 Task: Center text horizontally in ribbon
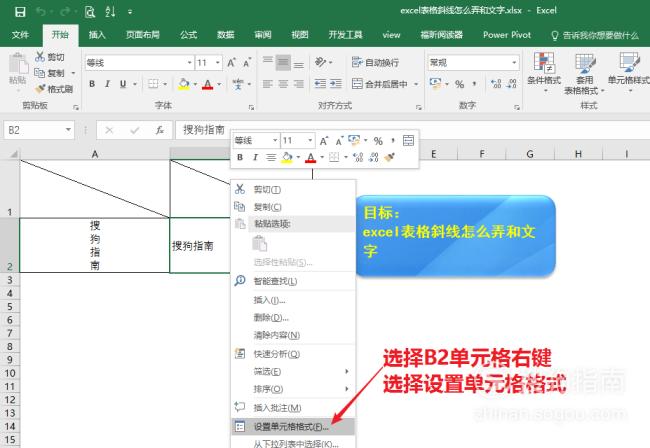[x=283, y=84]
